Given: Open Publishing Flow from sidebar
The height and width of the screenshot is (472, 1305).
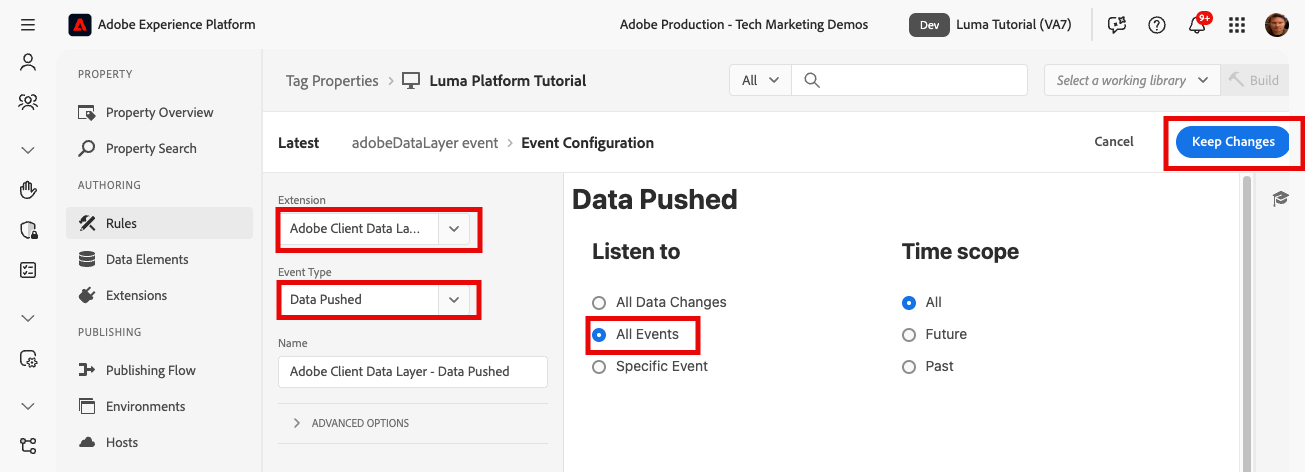Looking at the screenshot, I should pyautogui.click(x=150, y=370).
